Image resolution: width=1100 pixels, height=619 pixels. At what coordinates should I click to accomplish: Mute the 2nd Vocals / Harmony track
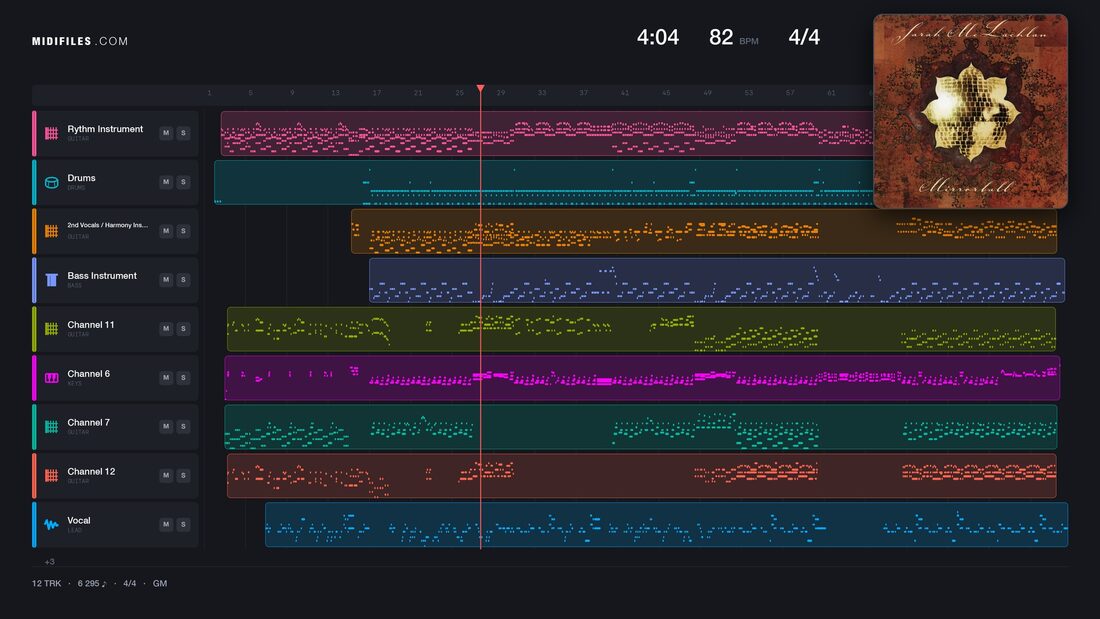(166, 231)
